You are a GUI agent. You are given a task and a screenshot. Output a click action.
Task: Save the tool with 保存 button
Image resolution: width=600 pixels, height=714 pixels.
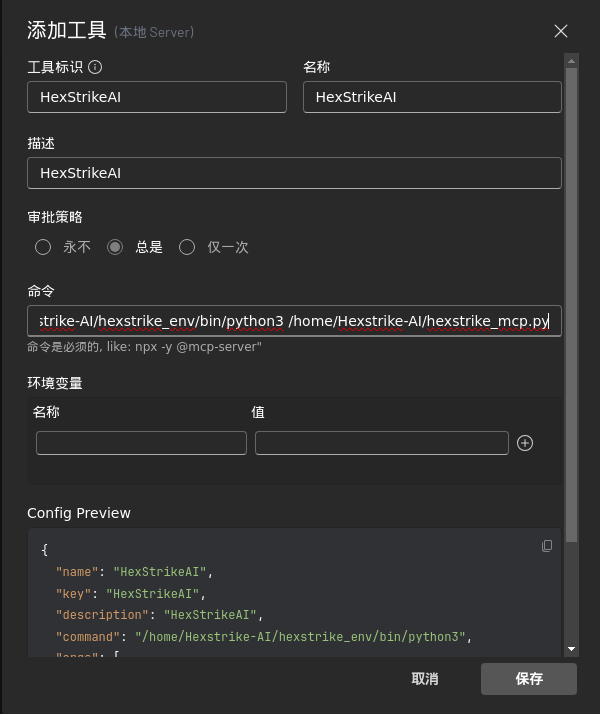tap(528, 679)
